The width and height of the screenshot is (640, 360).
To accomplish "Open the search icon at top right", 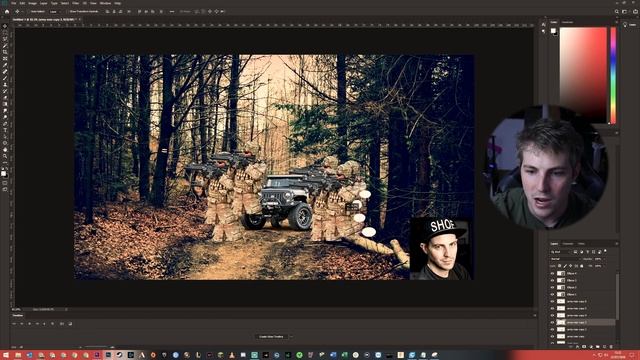I will click(617, 11).
